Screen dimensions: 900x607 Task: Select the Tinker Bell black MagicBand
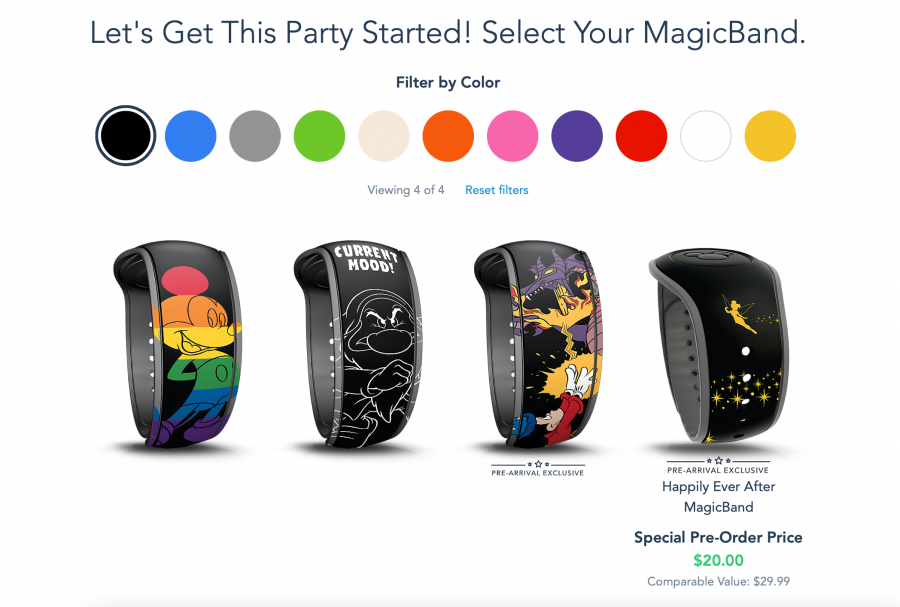click(719, 345)
